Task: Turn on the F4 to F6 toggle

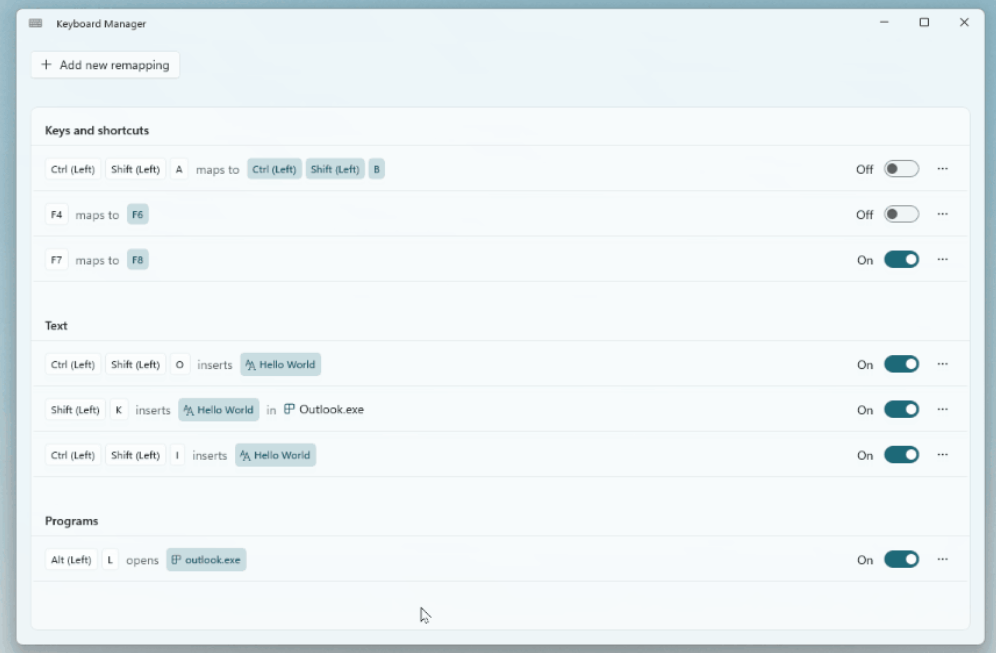Action: (901, 214)
